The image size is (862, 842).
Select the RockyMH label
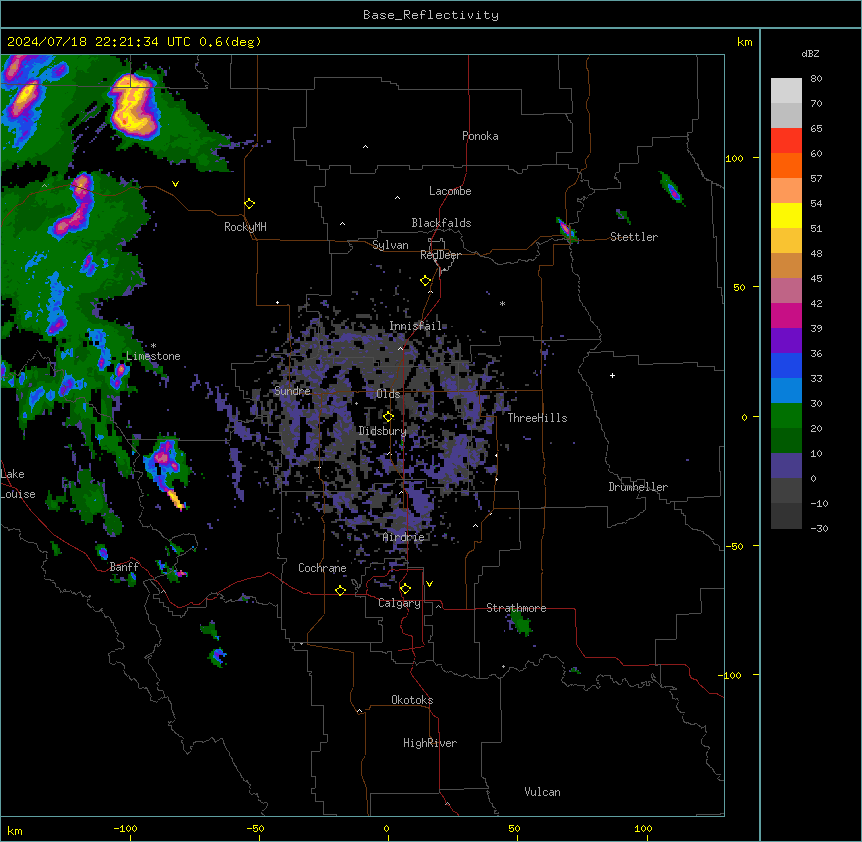pyautogui.click(x=245, y=227)
